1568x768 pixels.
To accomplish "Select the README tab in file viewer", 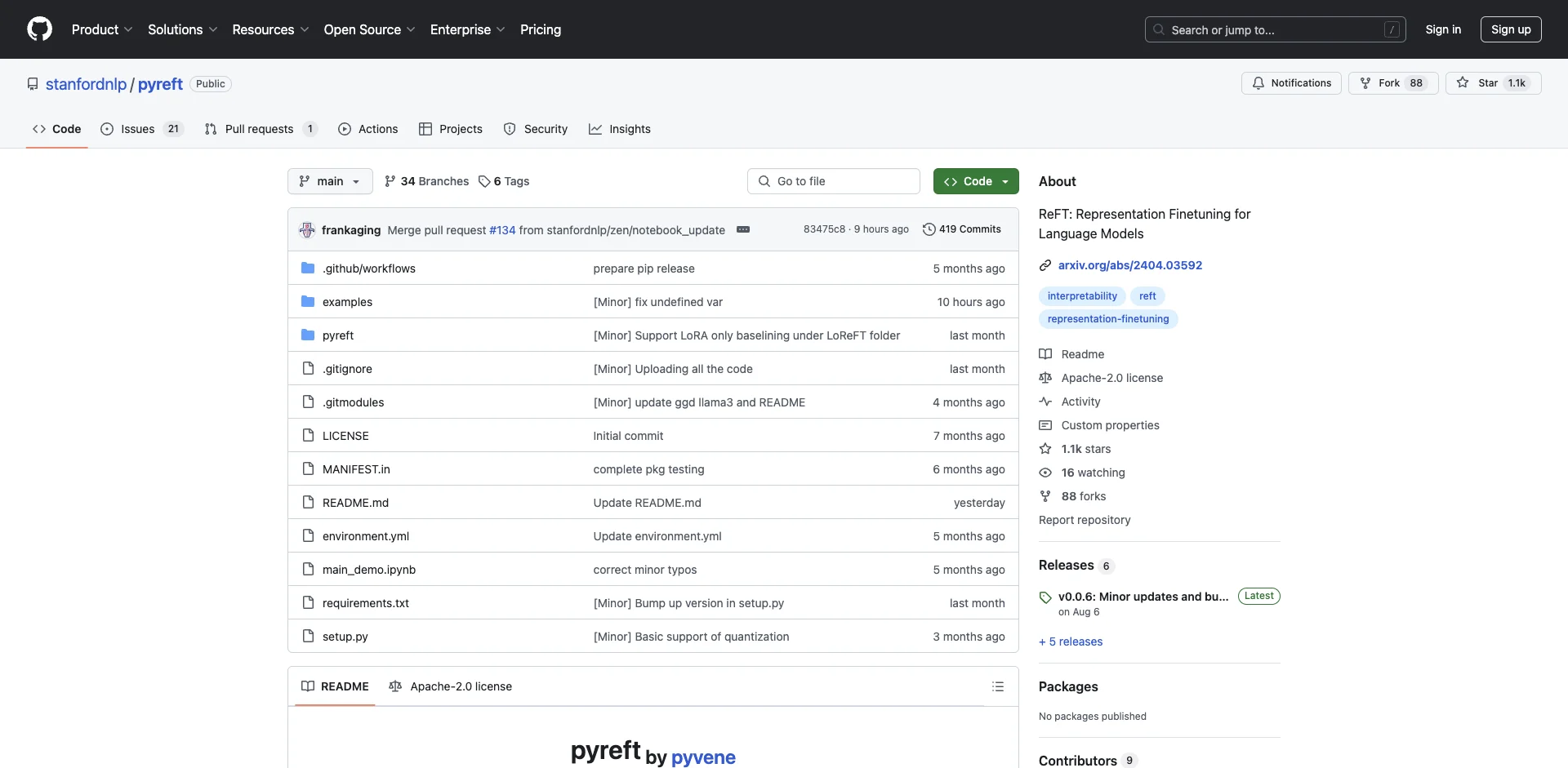I will 335,686.
